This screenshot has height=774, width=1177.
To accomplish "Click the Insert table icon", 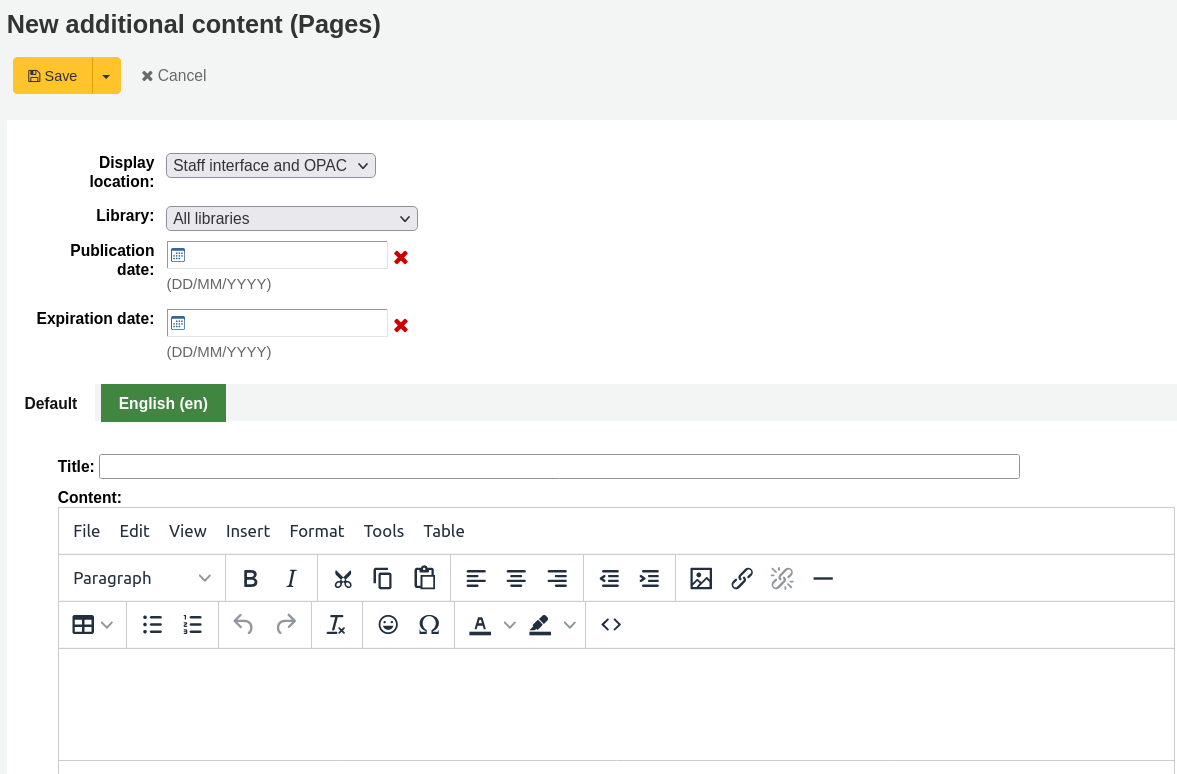I will [83, 625].
